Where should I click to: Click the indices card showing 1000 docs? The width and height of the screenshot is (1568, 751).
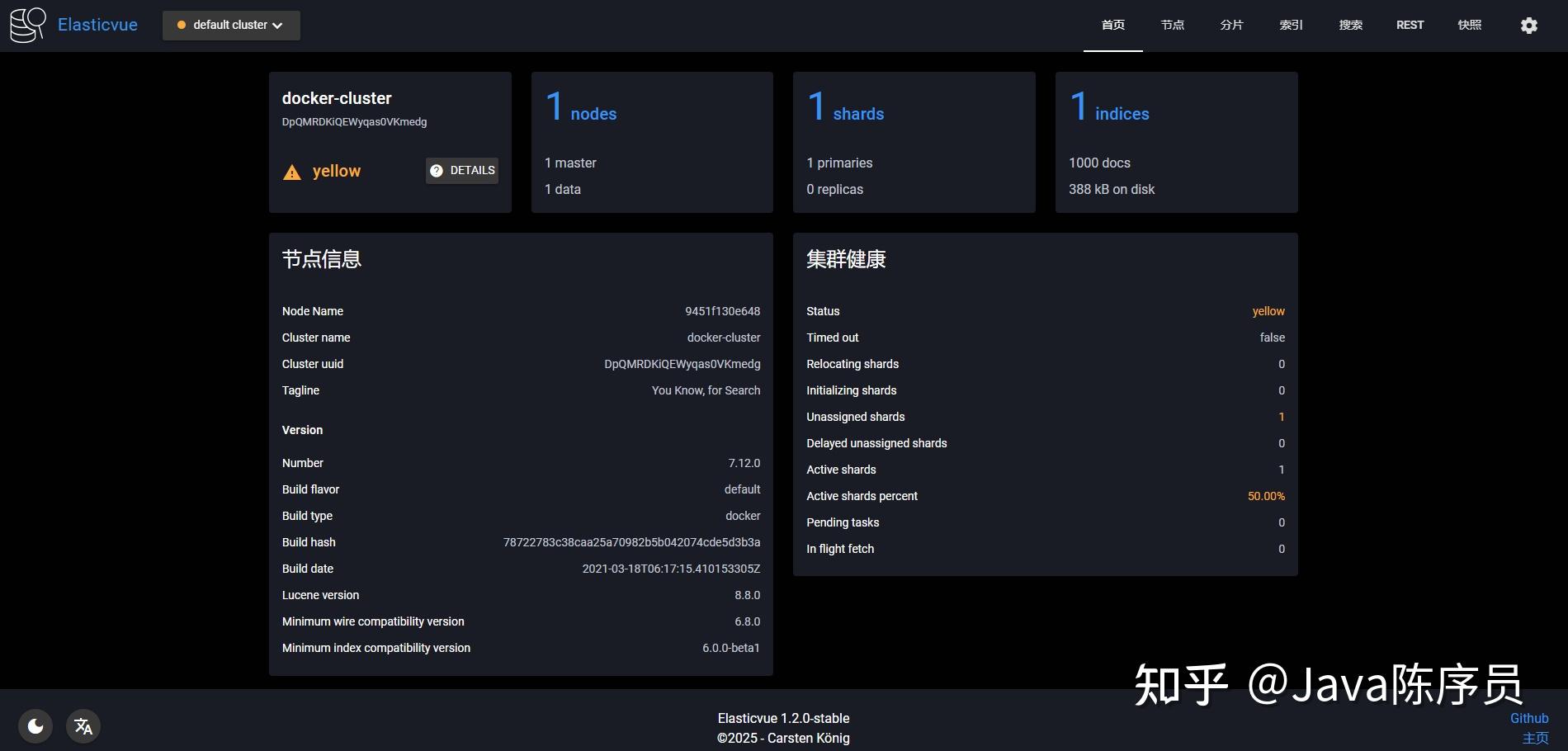[x=1176, y=142]
